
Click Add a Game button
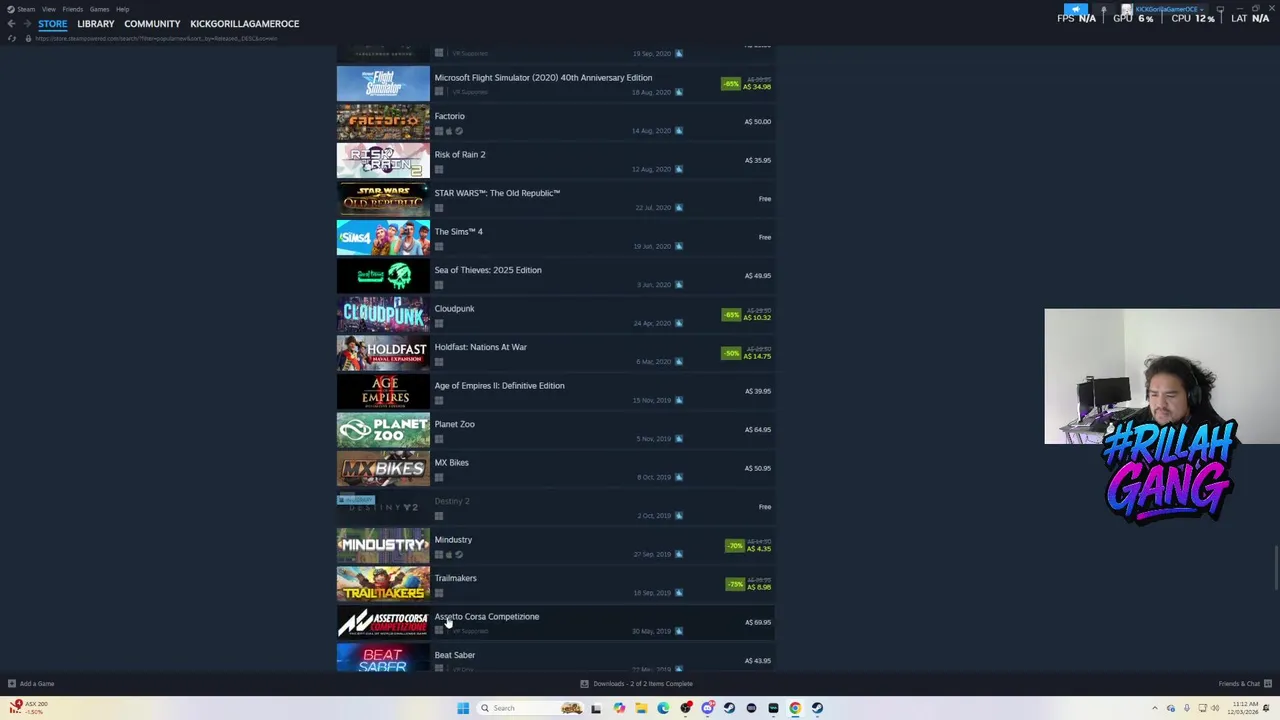click(x=31, y=684)
